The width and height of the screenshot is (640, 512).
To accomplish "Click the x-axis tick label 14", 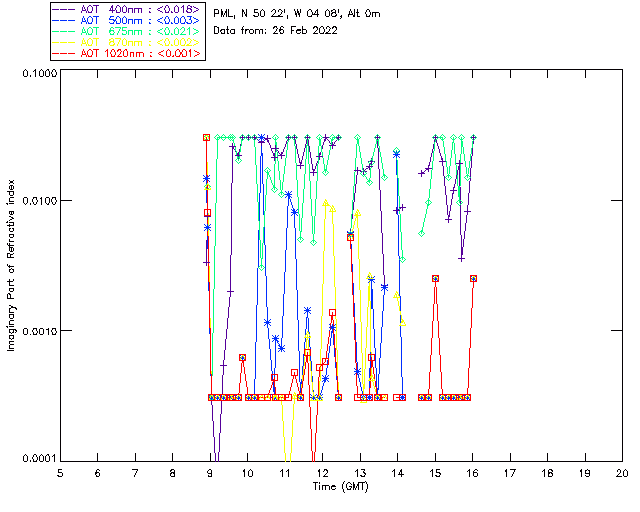I will point(398,473).
